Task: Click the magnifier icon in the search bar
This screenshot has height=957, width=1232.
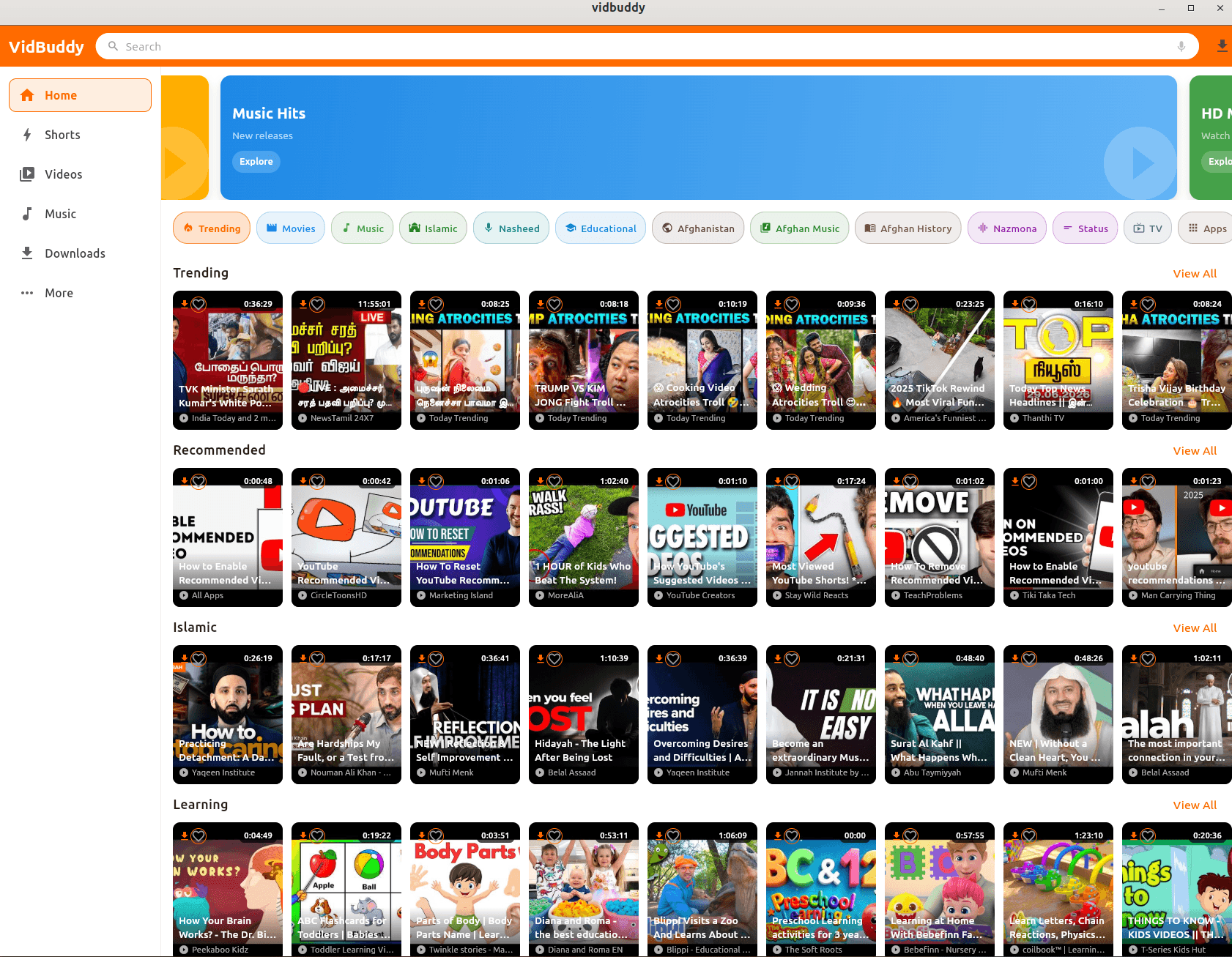Action: 113,46
